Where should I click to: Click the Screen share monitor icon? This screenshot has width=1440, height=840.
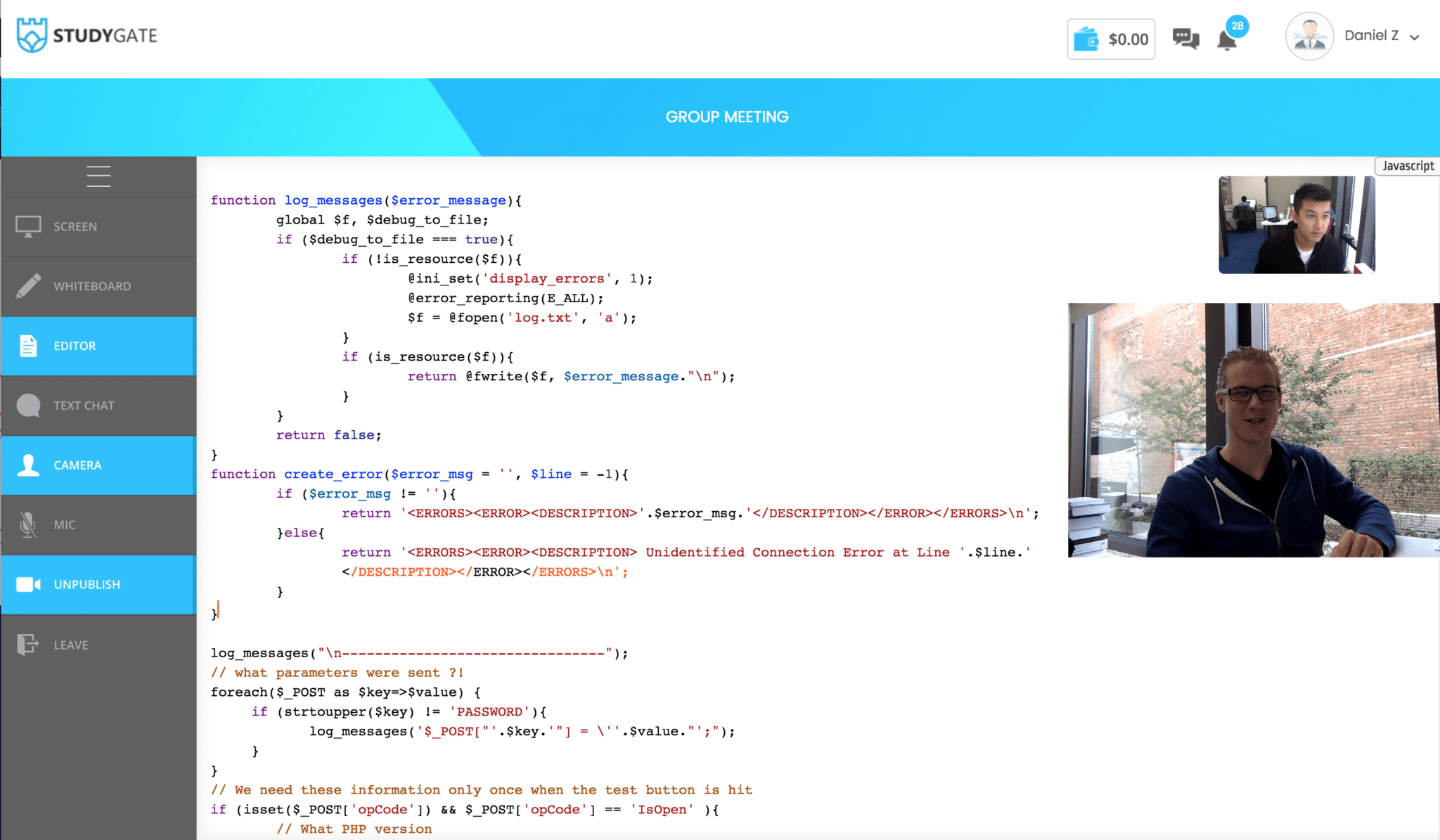click(x=28, y=226)
